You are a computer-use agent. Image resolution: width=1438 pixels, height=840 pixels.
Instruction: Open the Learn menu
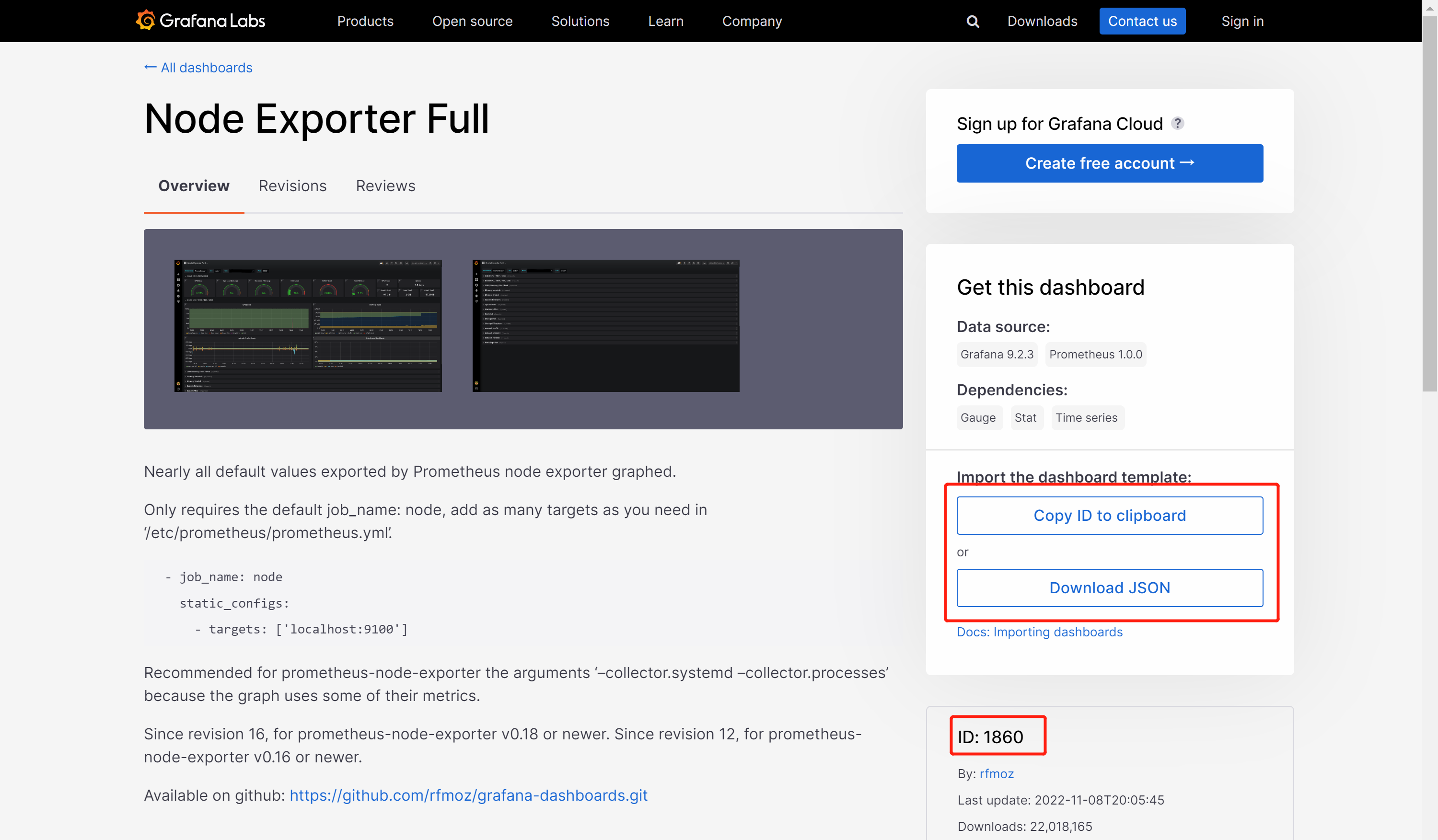pyautogui.click(x=665, y=21)
